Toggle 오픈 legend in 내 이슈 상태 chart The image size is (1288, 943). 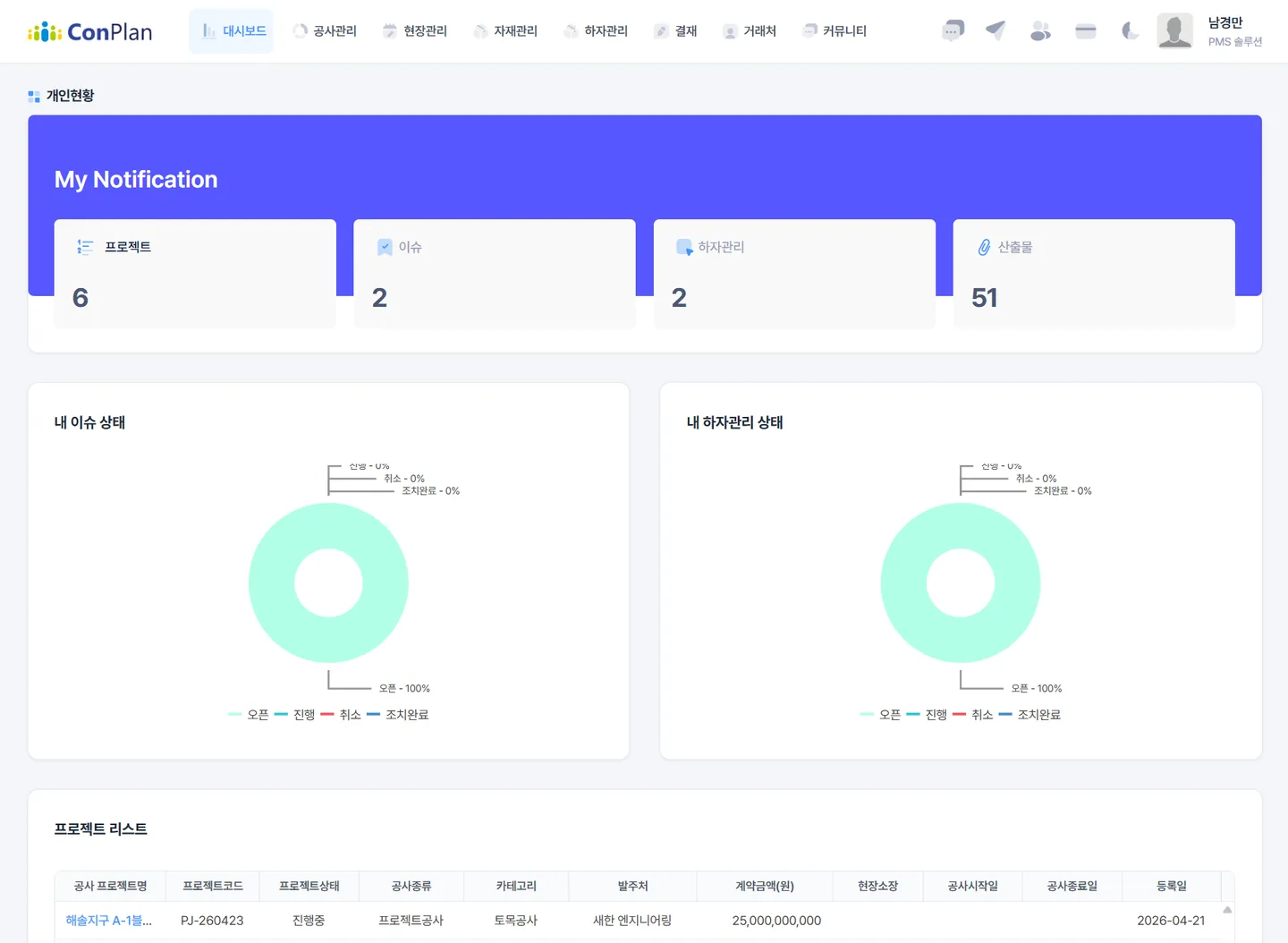pyautogui.click(x=249, y=715)
